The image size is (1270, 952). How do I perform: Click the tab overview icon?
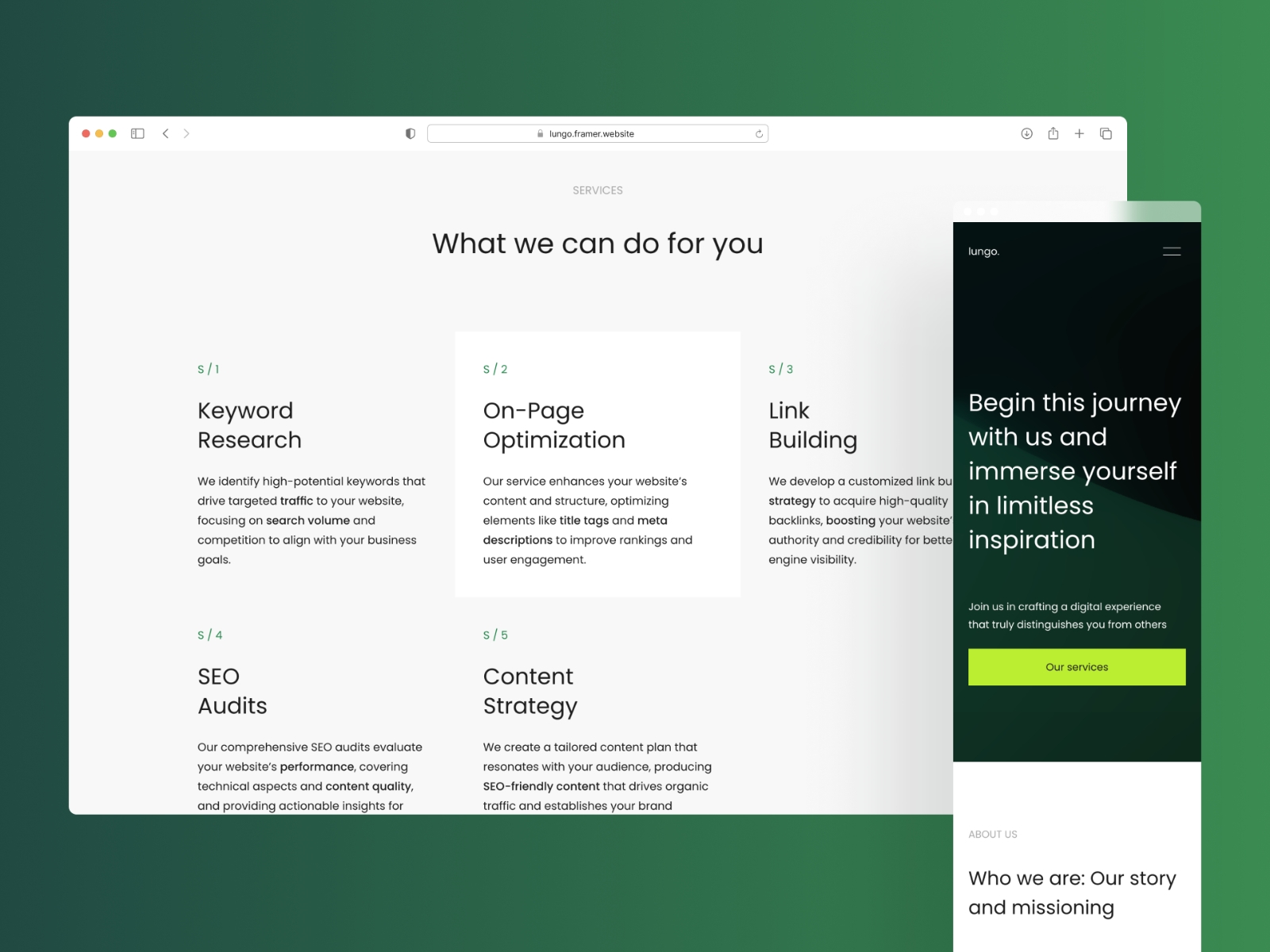click(1106, 133)
